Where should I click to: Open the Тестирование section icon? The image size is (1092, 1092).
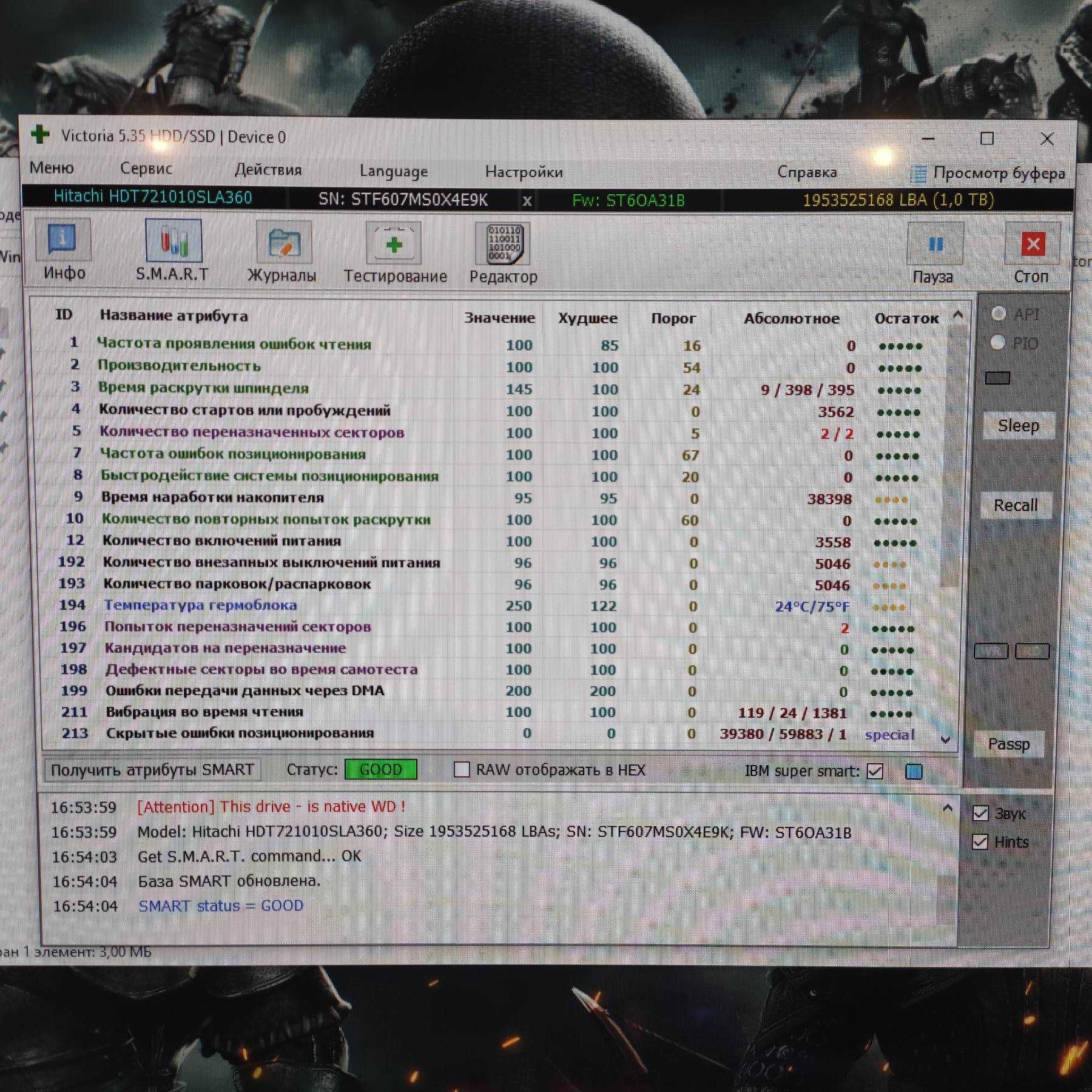tap(394, 244)
